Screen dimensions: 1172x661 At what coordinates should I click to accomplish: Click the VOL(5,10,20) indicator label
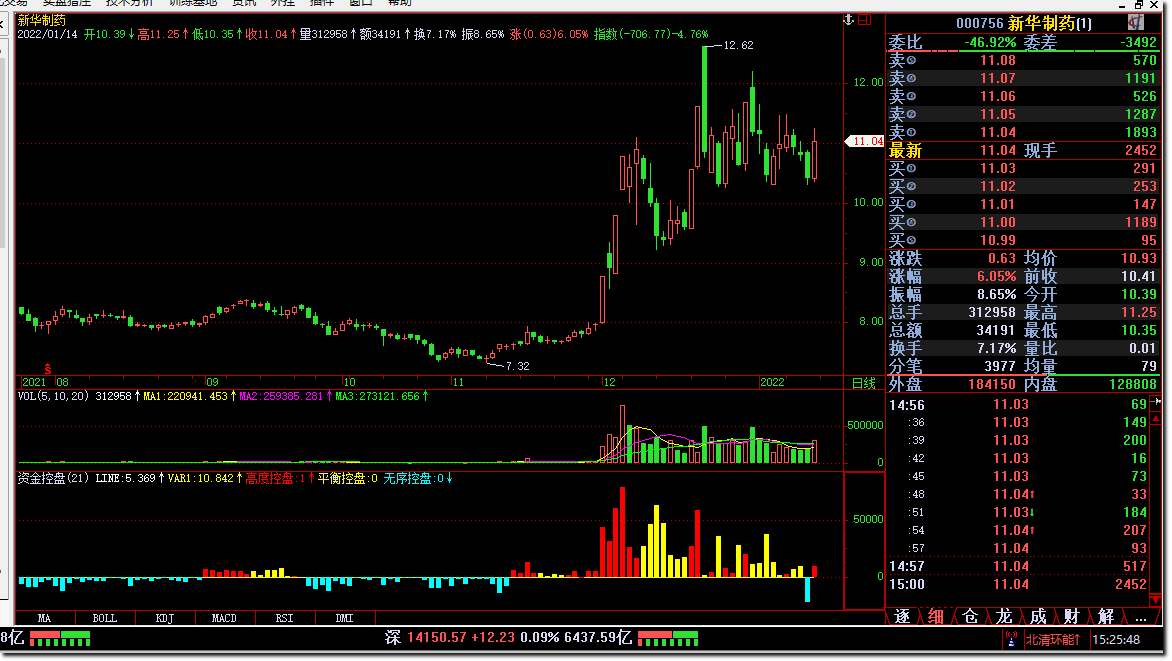(x=53, y=396)
